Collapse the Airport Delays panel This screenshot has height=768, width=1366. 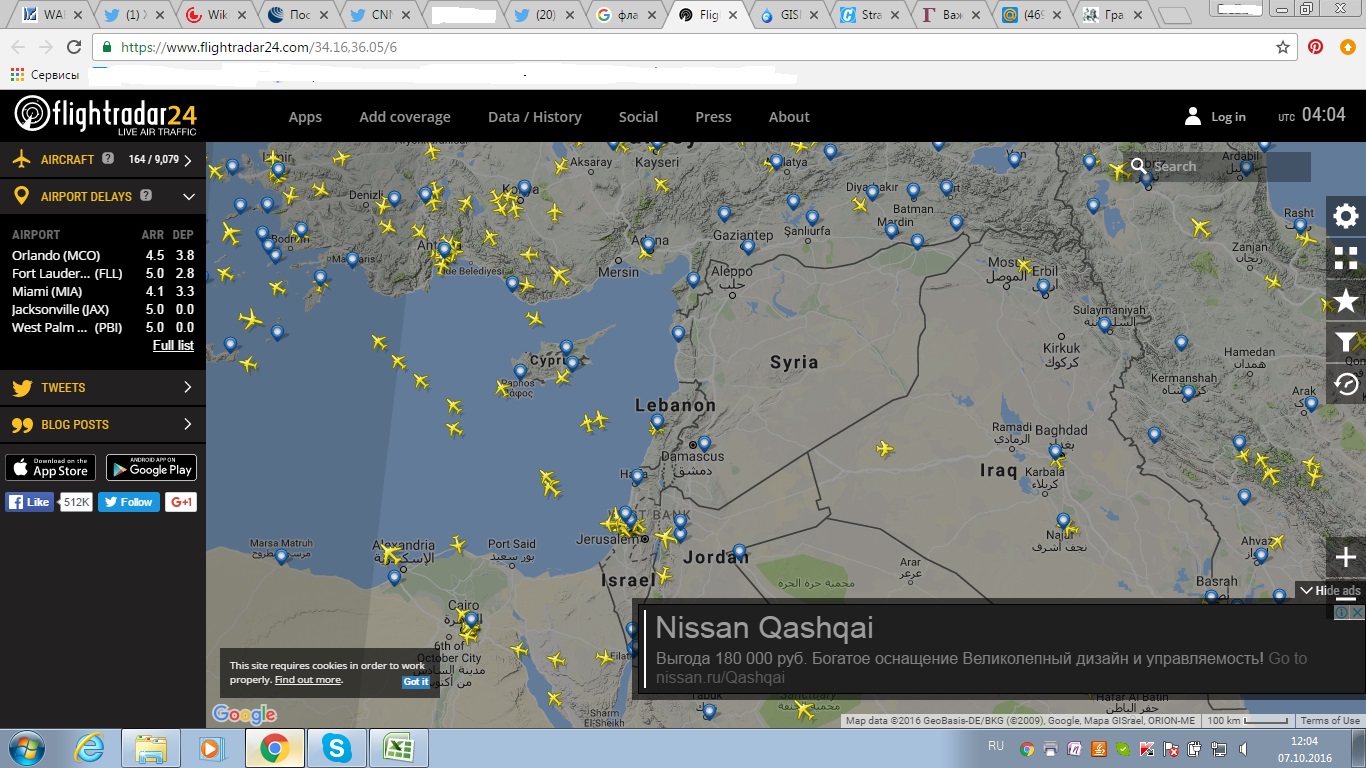188,196
